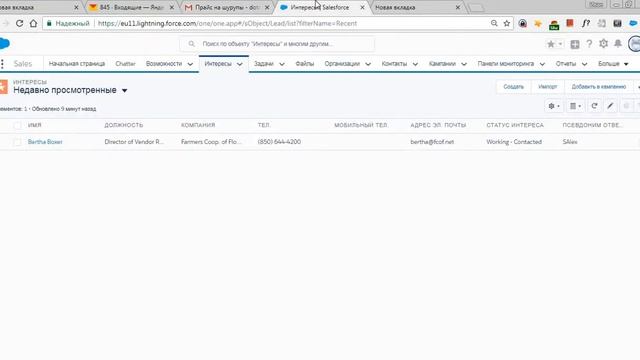Screen dimensions: 640x360
Task: Sort by Должность column header
Action: click(124, 125)
